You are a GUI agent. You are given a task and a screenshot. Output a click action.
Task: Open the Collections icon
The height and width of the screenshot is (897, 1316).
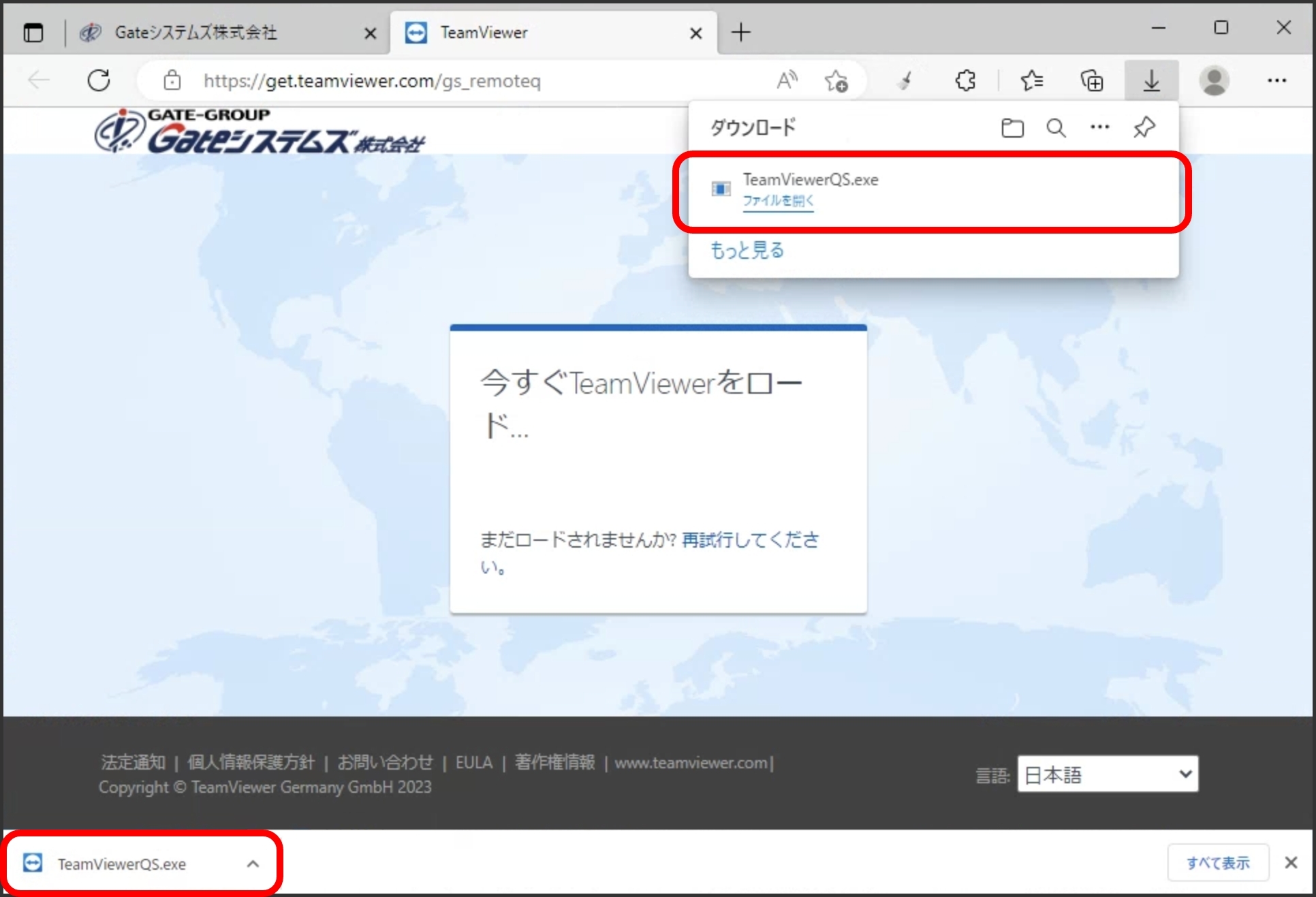coord(1092,80)
